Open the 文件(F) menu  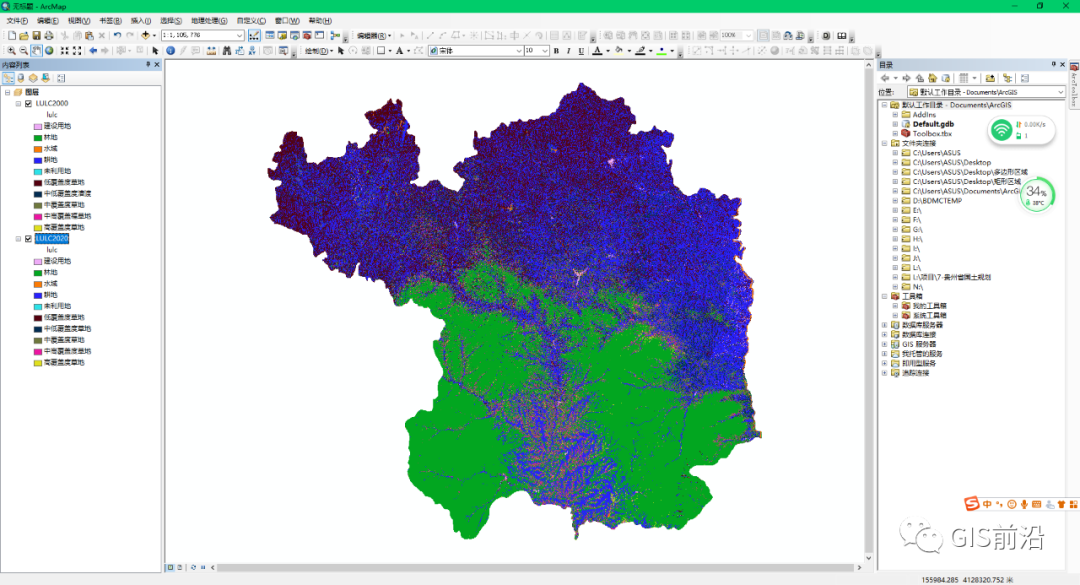17,21
